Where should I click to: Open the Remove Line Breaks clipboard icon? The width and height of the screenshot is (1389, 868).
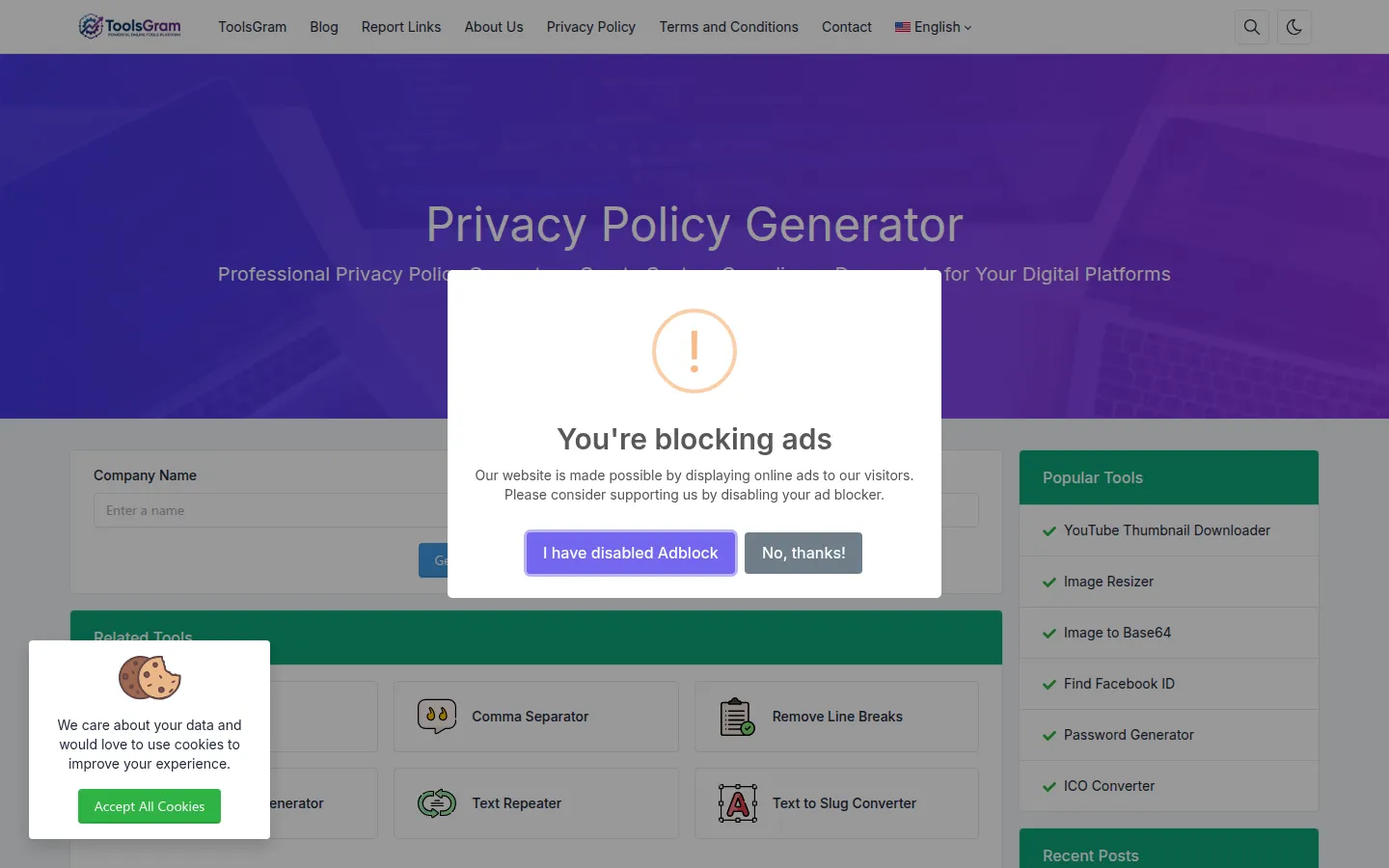pos(737,717)
